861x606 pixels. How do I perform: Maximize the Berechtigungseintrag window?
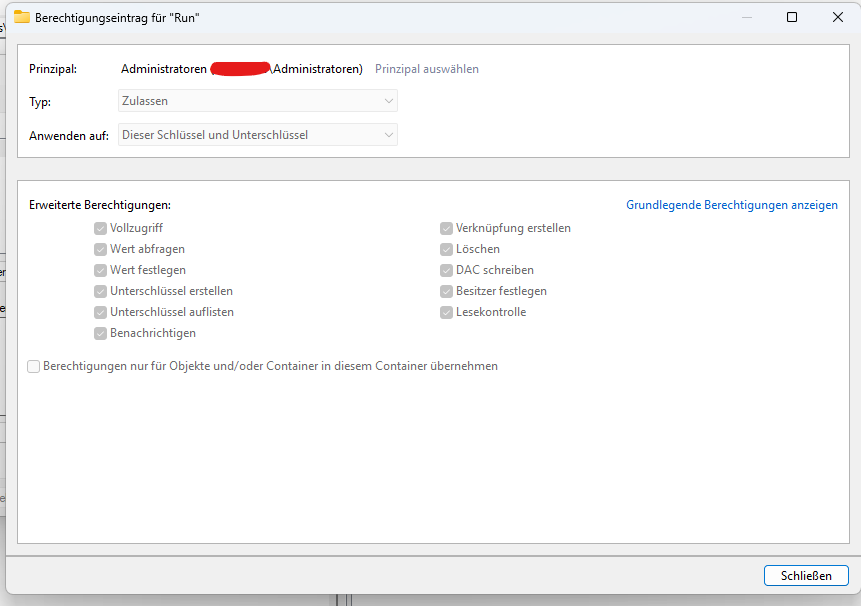pos(792,17)
